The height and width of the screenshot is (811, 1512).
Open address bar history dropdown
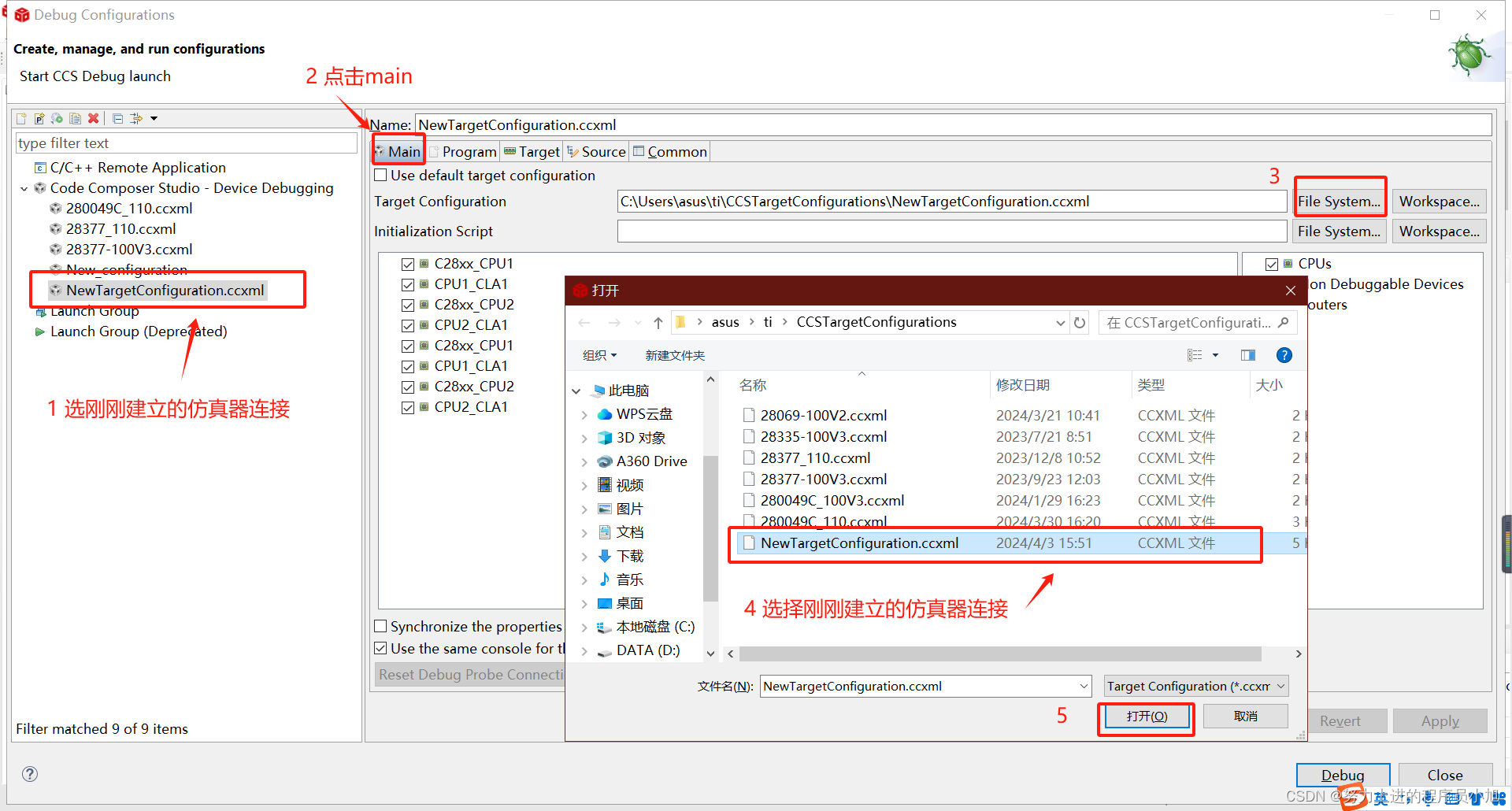click(1060, 323)
